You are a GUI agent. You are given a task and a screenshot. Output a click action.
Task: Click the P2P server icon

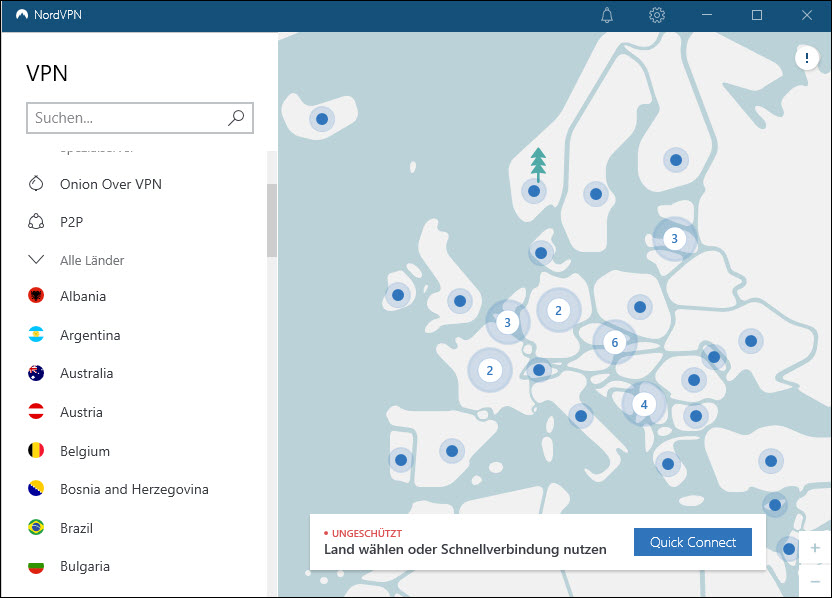click(37, 222)
